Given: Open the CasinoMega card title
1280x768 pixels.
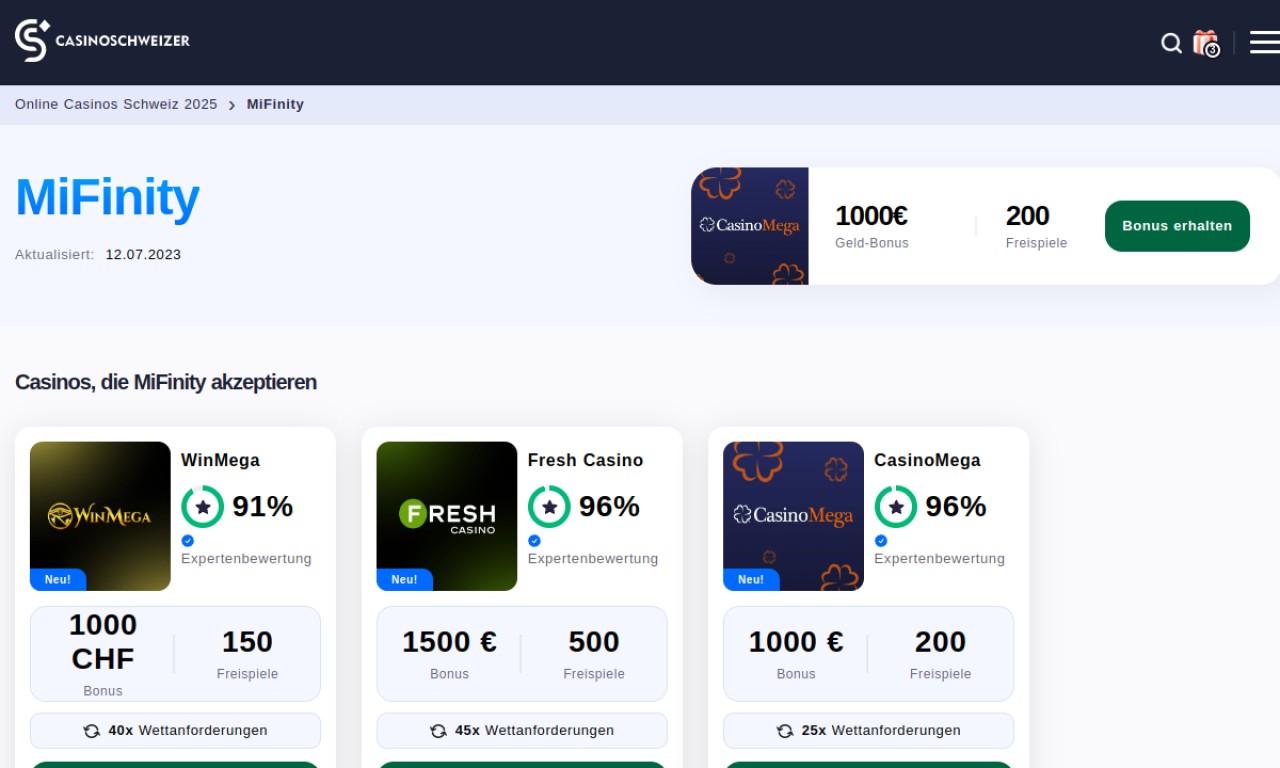Looking at the screenshot, I should 927,460.
